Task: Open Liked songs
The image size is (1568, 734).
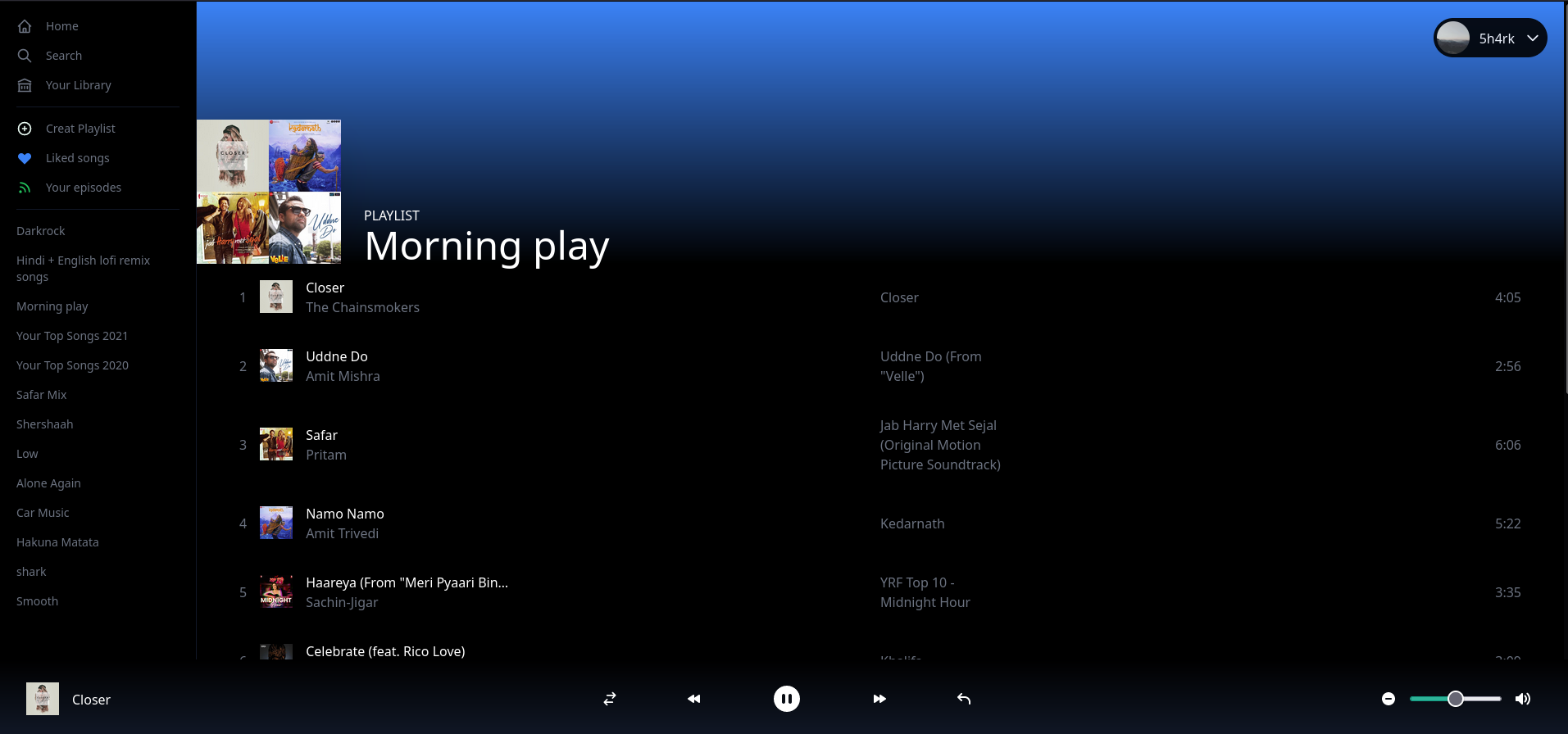Action: click(78, 158)
